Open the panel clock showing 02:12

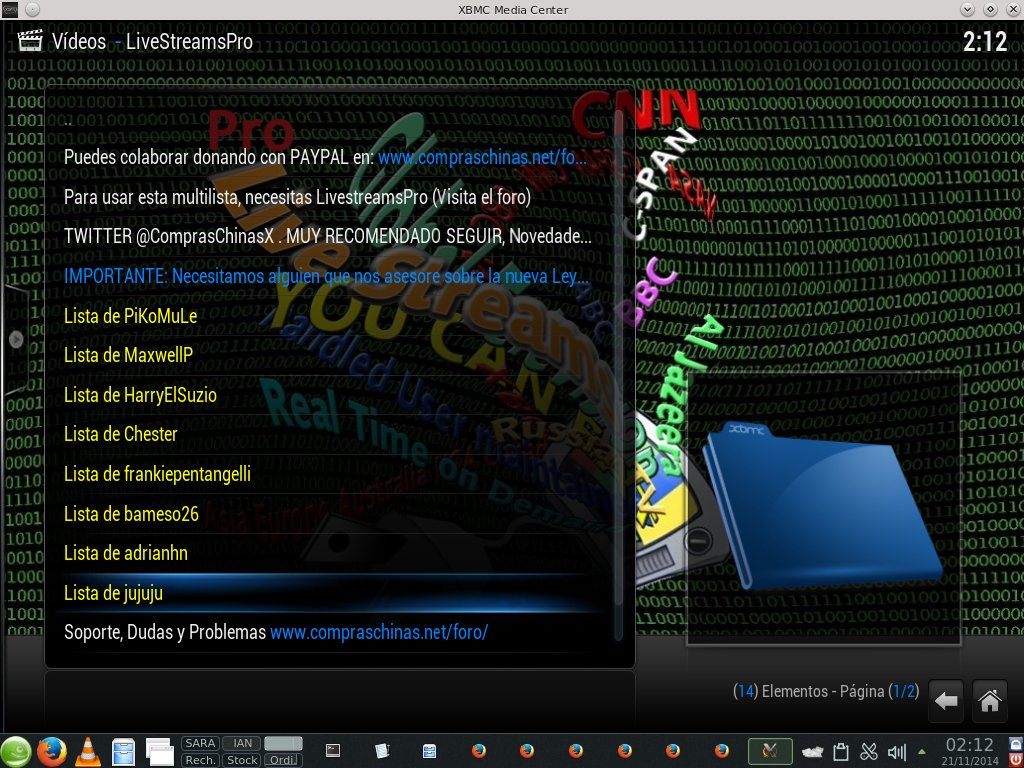click(970, 751)
